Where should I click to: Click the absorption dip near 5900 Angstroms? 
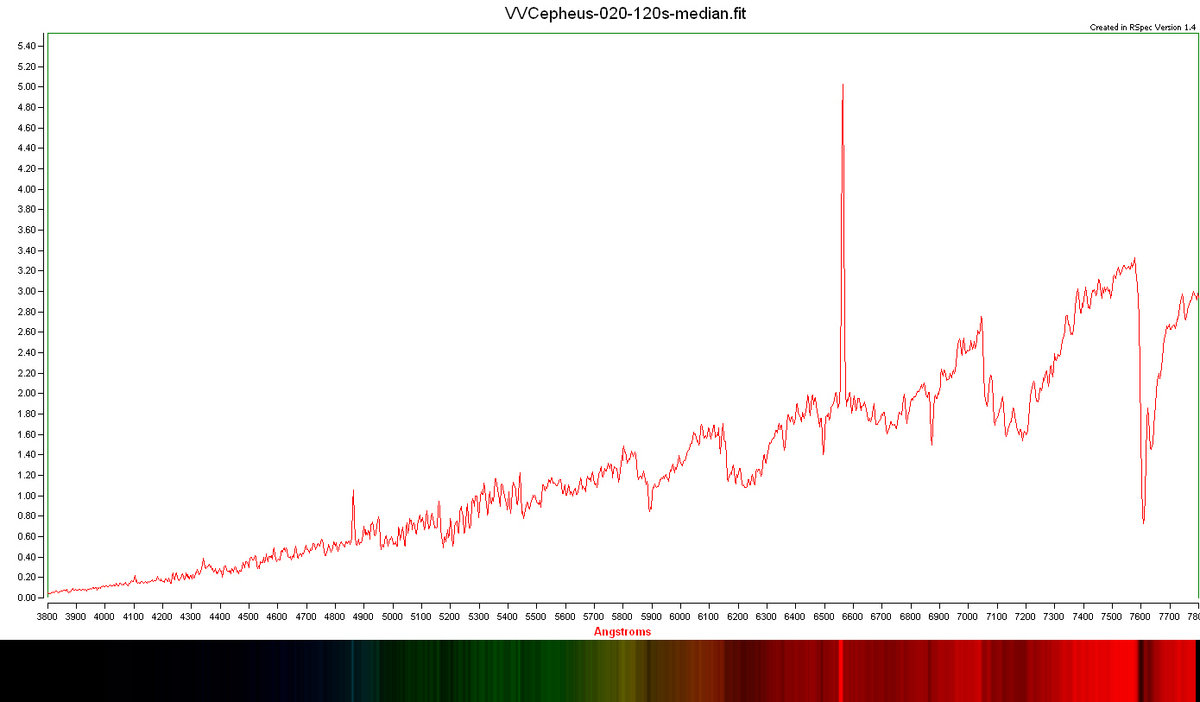[650, 509]
